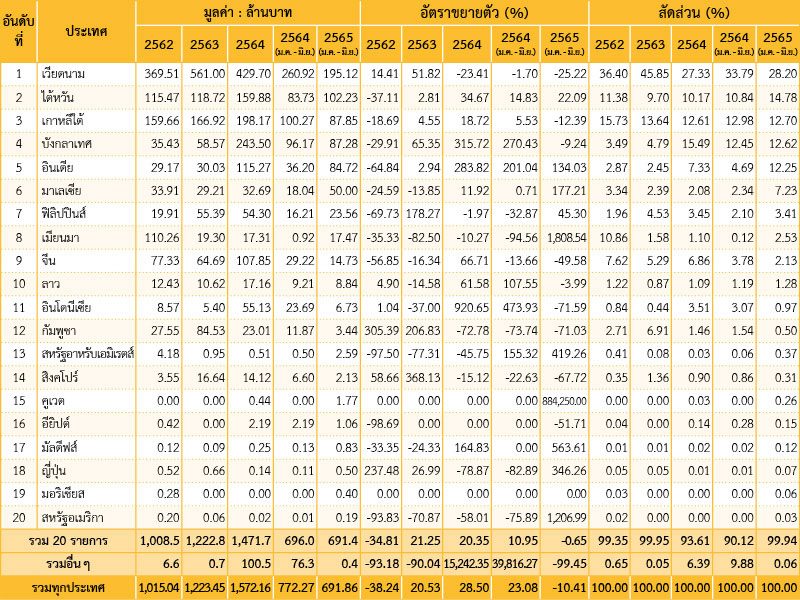This screenshot has width=800, height=600.
Task: Click กัมพูชา's growth rate 305.39
Action: pos(382,331)
